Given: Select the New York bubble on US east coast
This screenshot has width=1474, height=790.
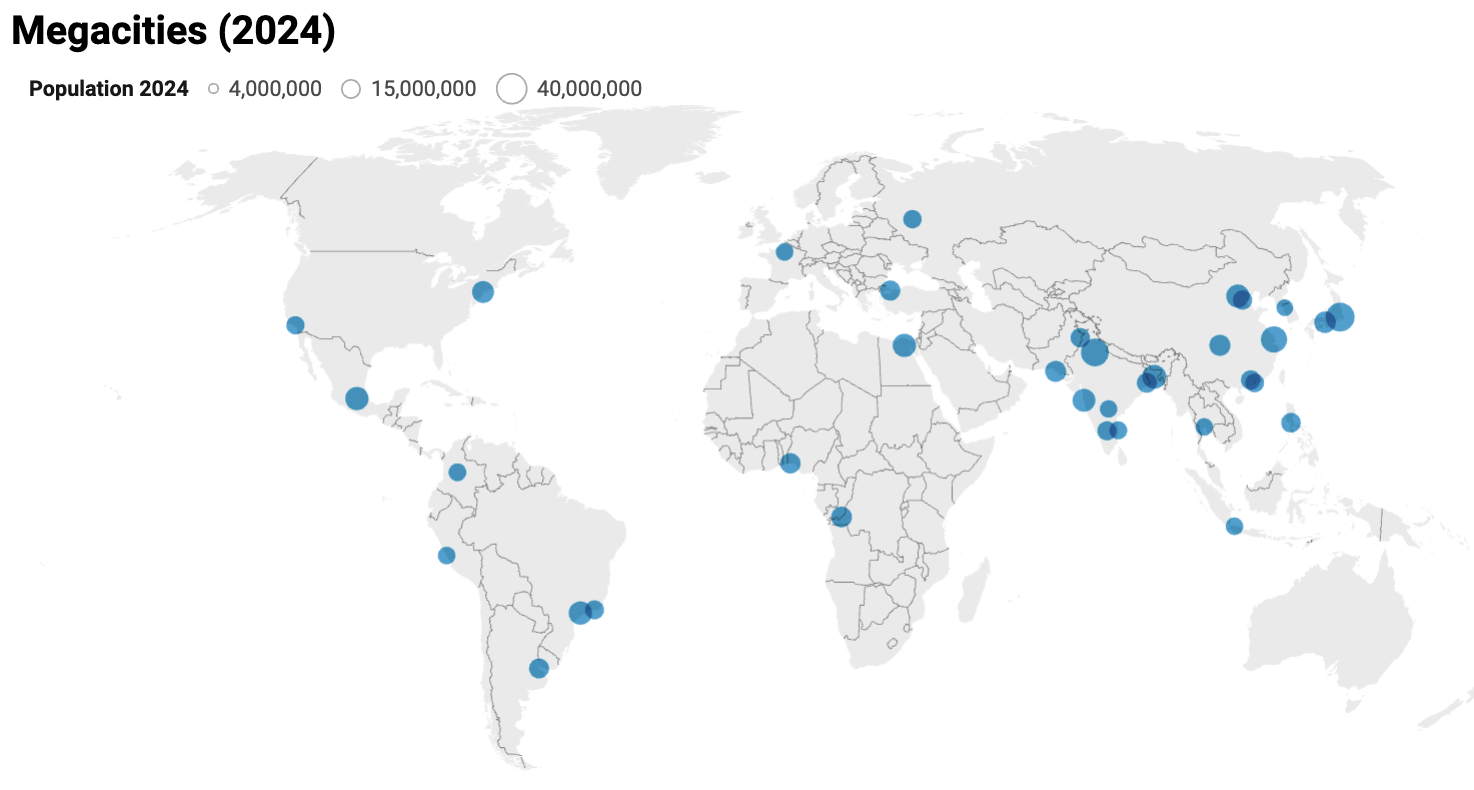Looking at the screenshot, I should (x=483, y=292).
